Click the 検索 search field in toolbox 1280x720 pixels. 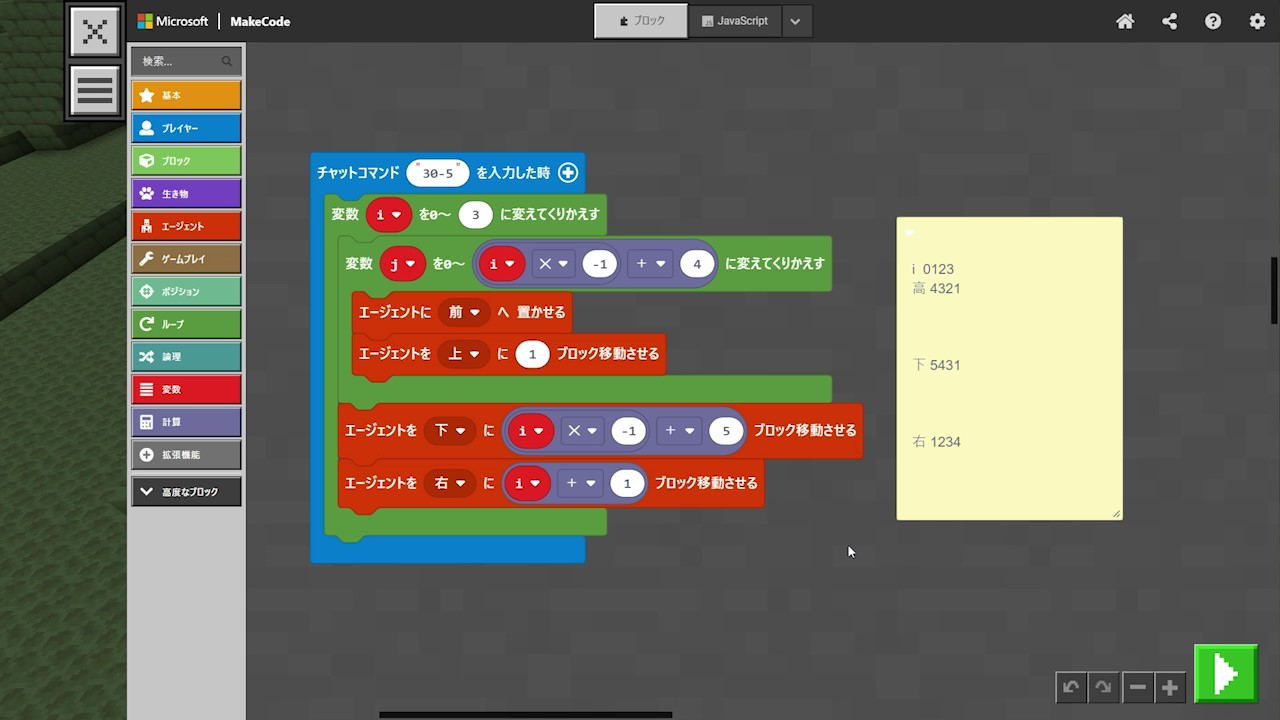click(180, 61)
